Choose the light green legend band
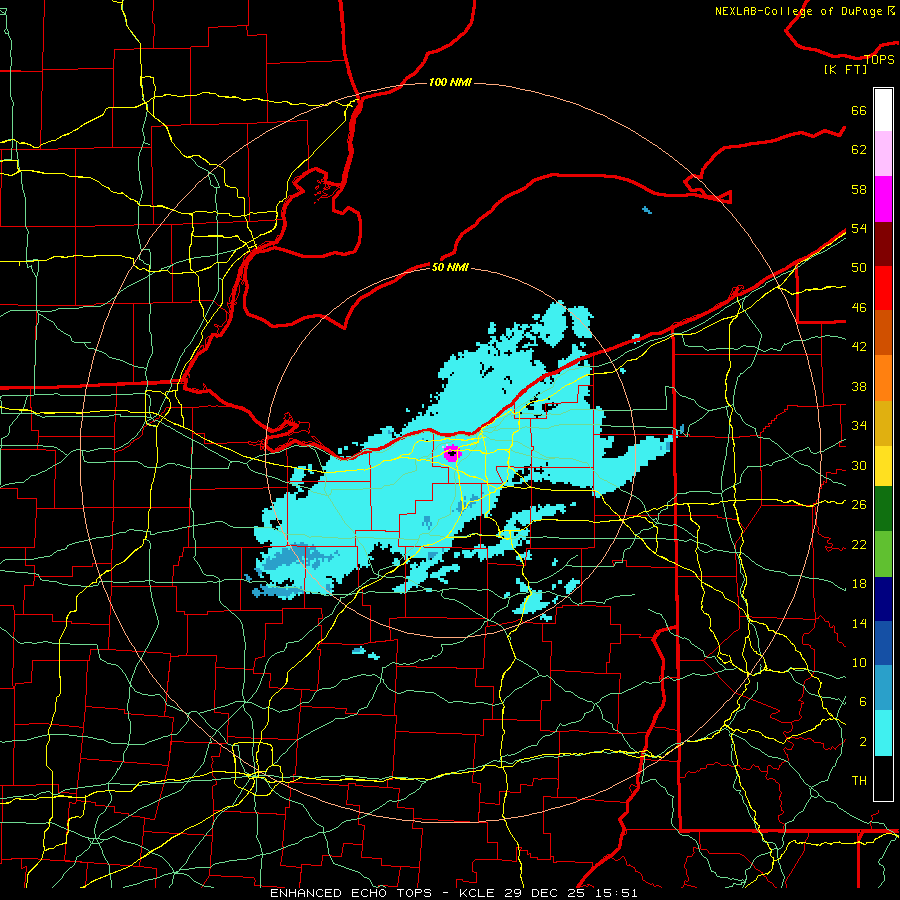 (883, 554)
